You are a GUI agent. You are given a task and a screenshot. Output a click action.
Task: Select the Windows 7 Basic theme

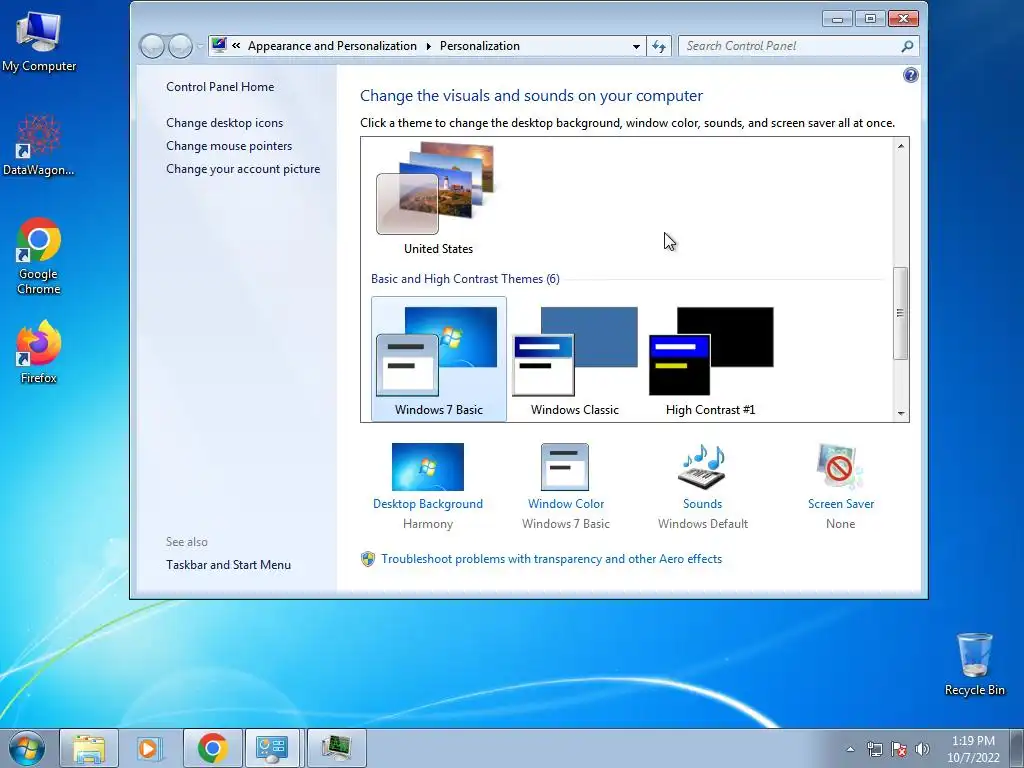[x=439, y=359]
